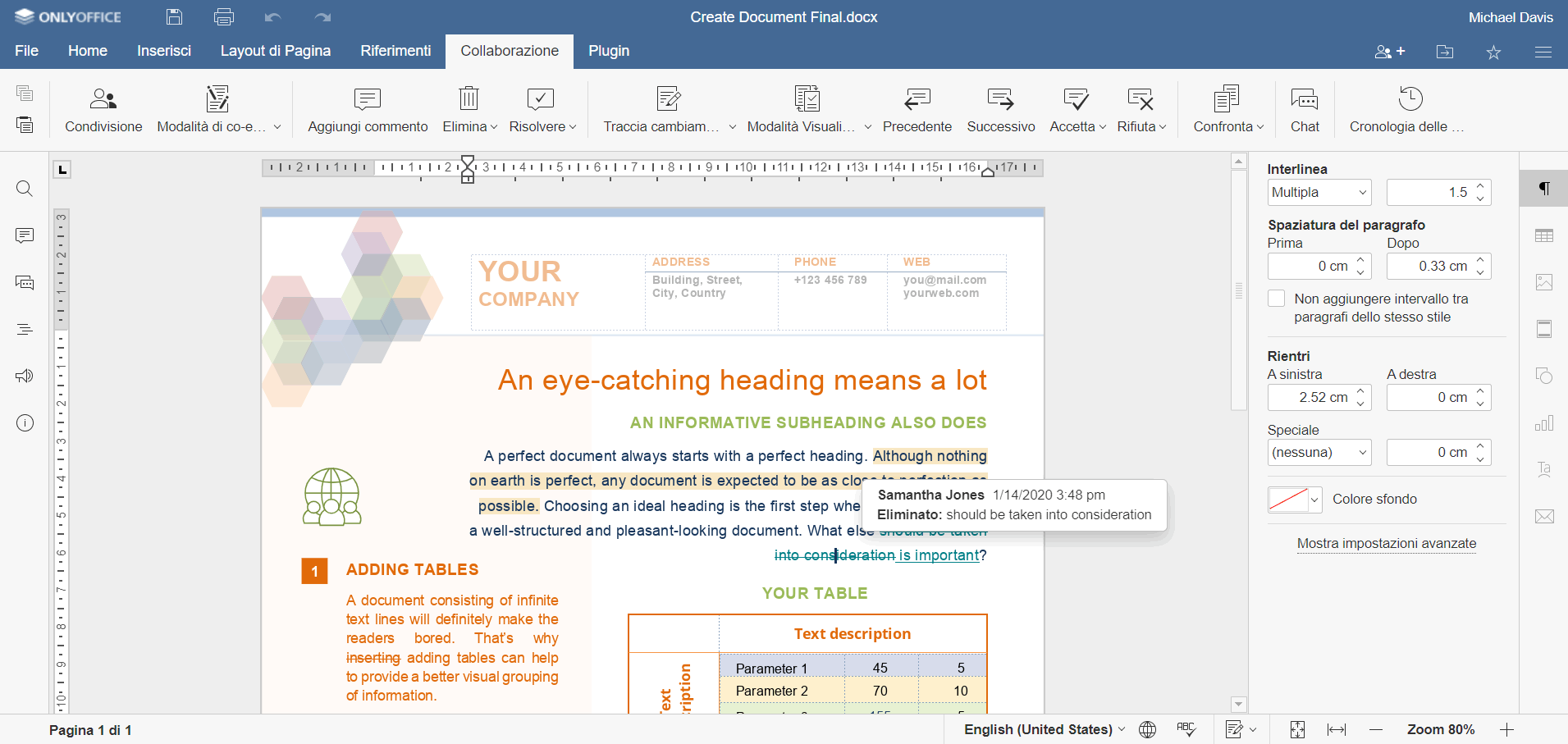Expand the Elimina dropdown arrow
1568x744 pixels.
click(x=493, y=127)
